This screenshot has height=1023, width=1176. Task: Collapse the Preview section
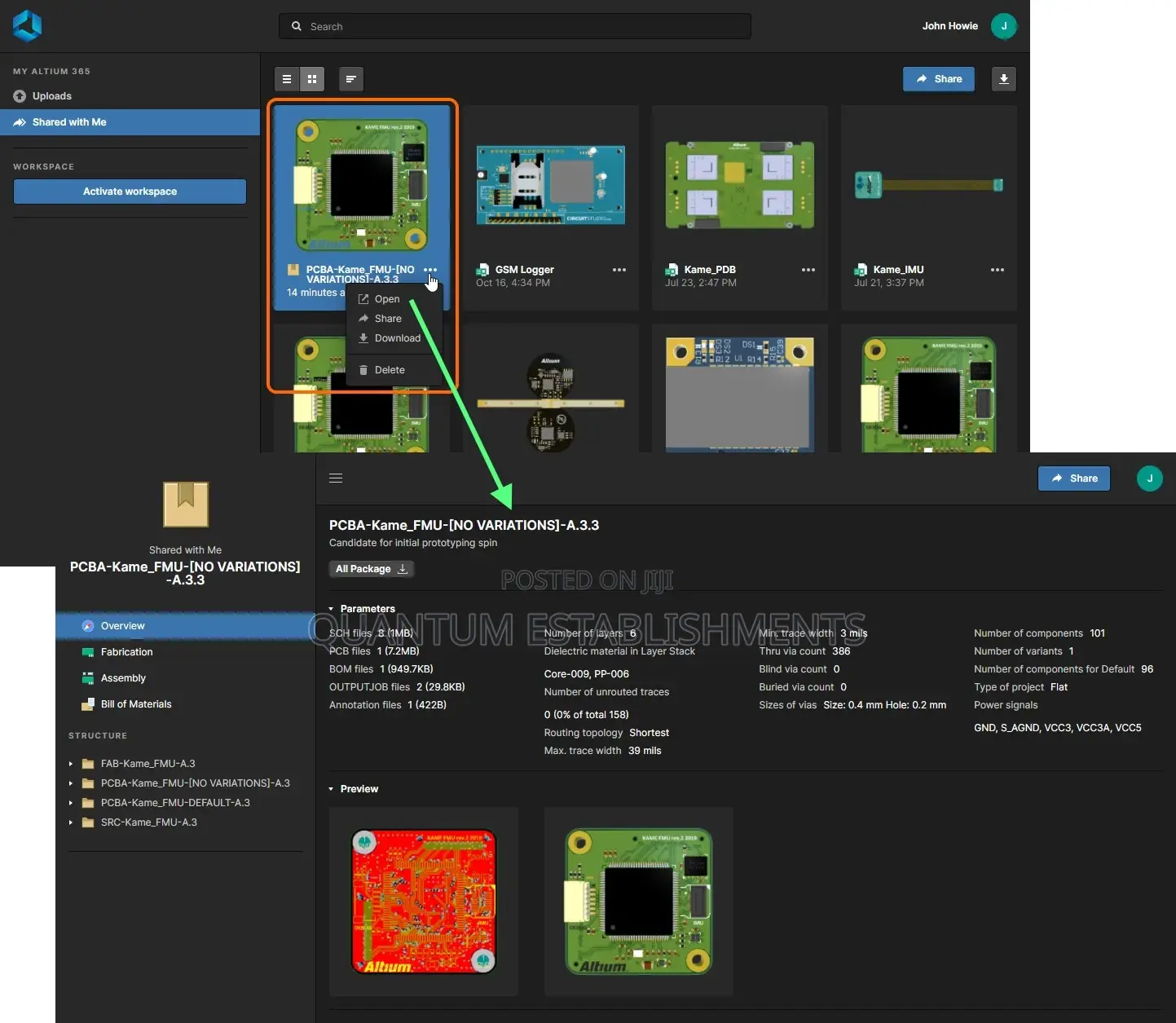point(331,789)
